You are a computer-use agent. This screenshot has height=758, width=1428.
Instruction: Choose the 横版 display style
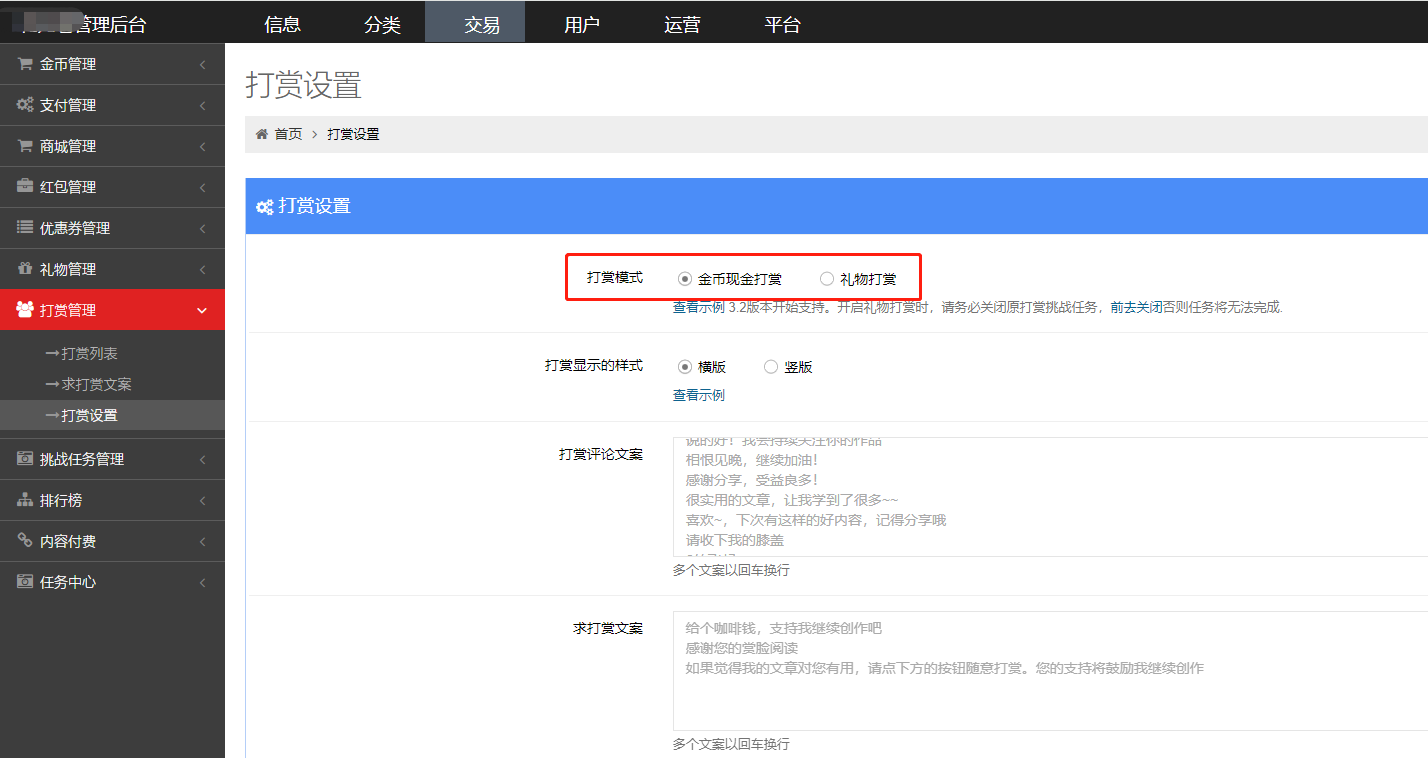click(x=685, y=367)
